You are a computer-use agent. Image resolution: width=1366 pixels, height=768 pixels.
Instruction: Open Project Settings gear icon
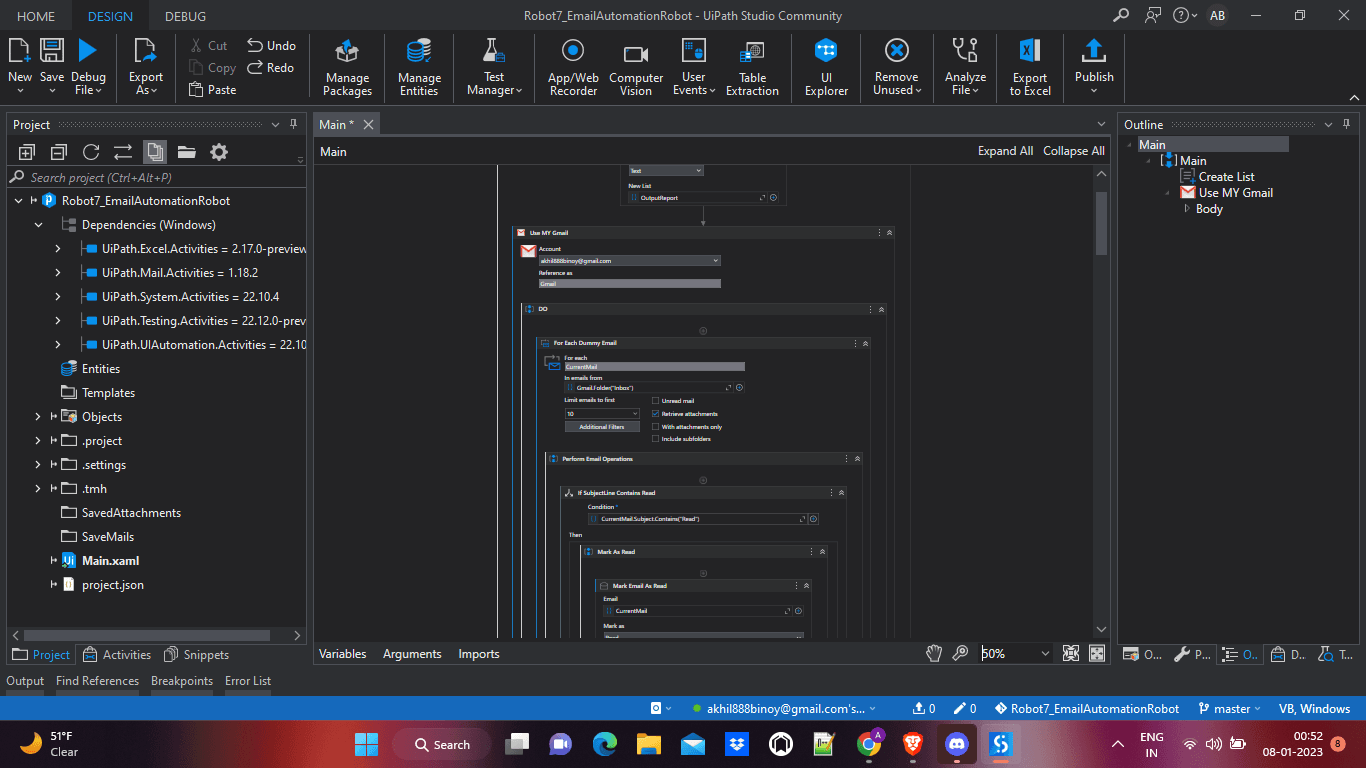coord(219,152)
